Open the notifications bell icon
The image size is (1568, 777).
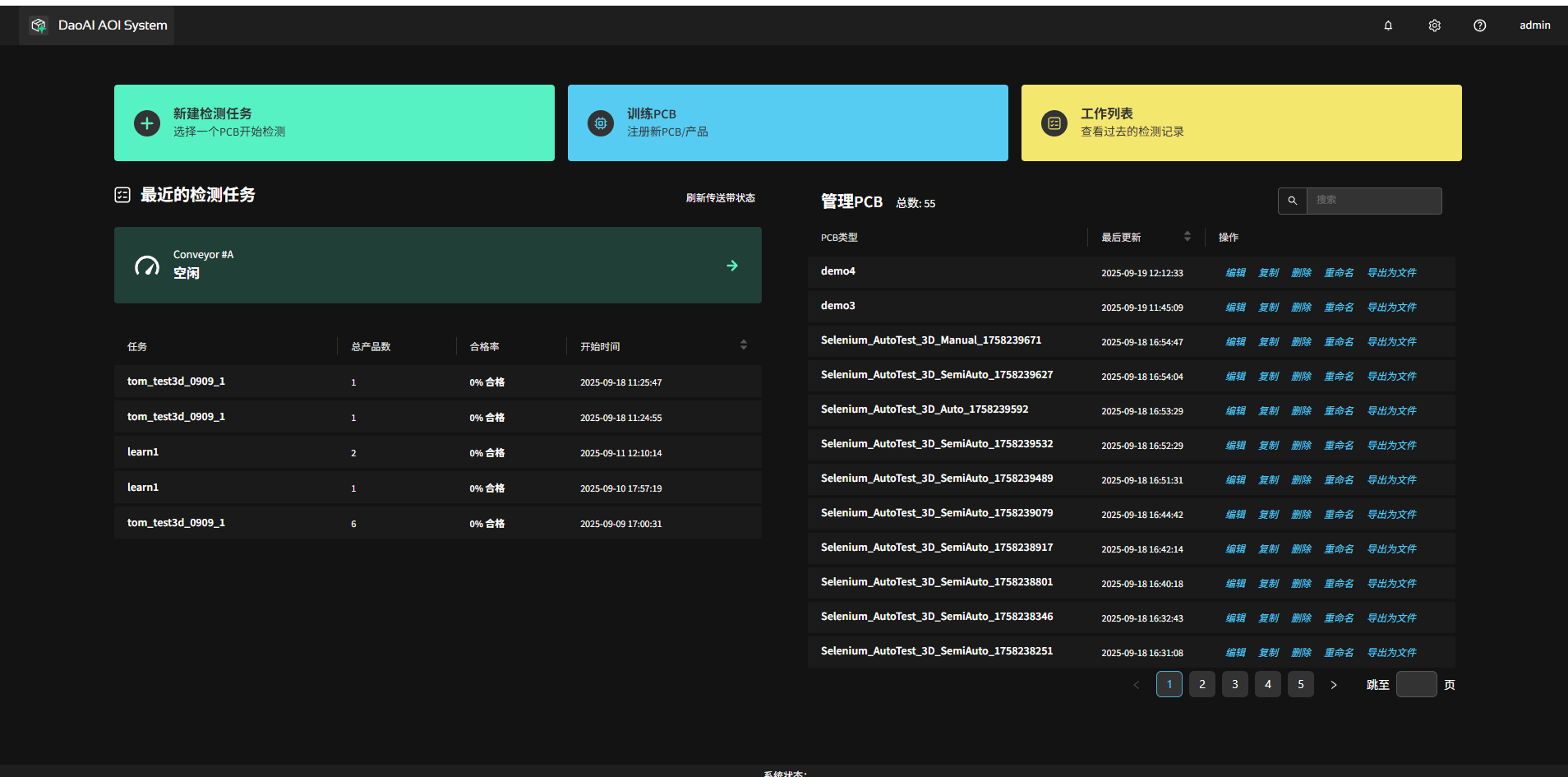pos(1388,25)
